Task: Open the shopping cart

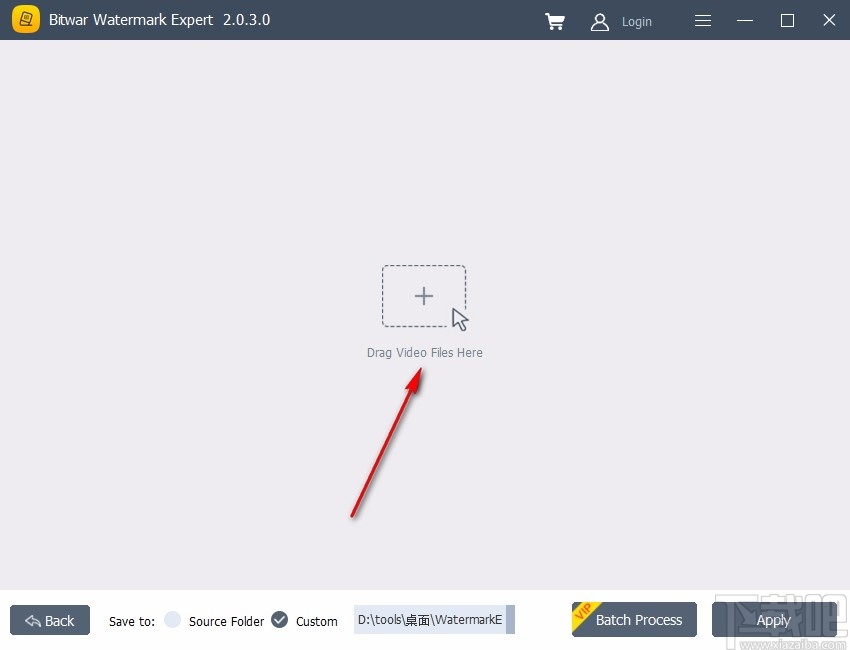Action: click(x=555, y=21)
